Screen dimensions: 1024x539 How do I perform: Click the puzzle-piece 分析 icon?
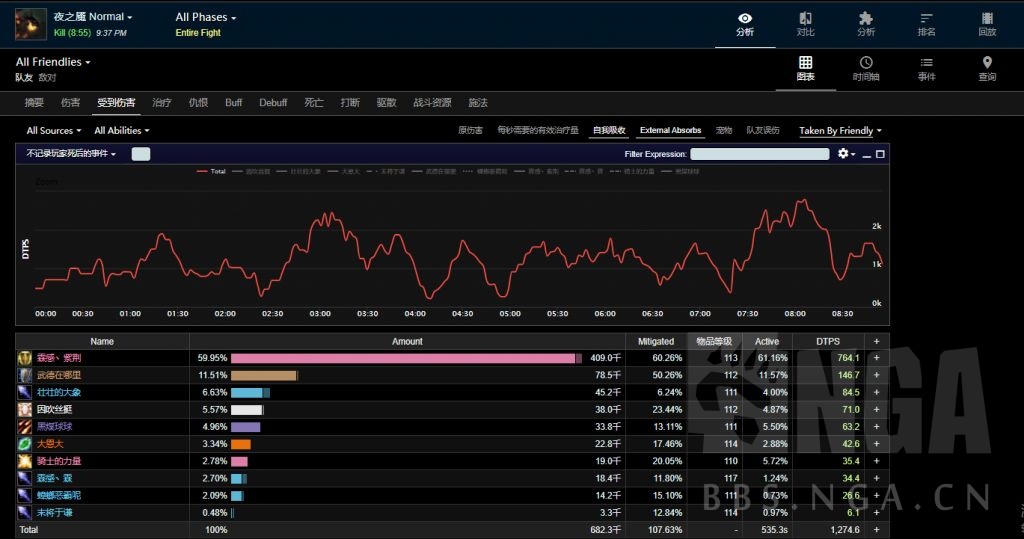[x=866, y=23]
